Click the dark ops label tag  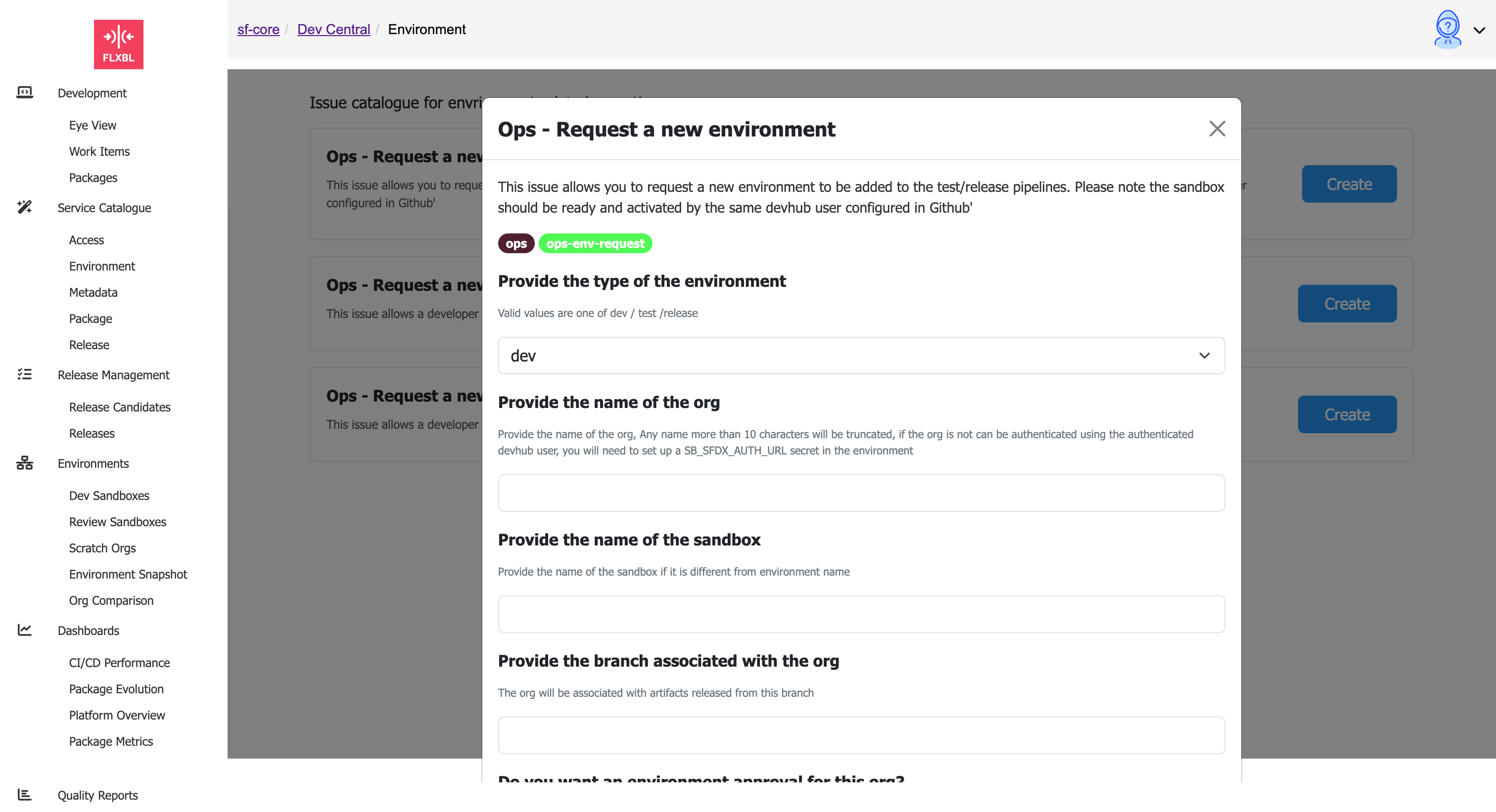tap(515, 244)
